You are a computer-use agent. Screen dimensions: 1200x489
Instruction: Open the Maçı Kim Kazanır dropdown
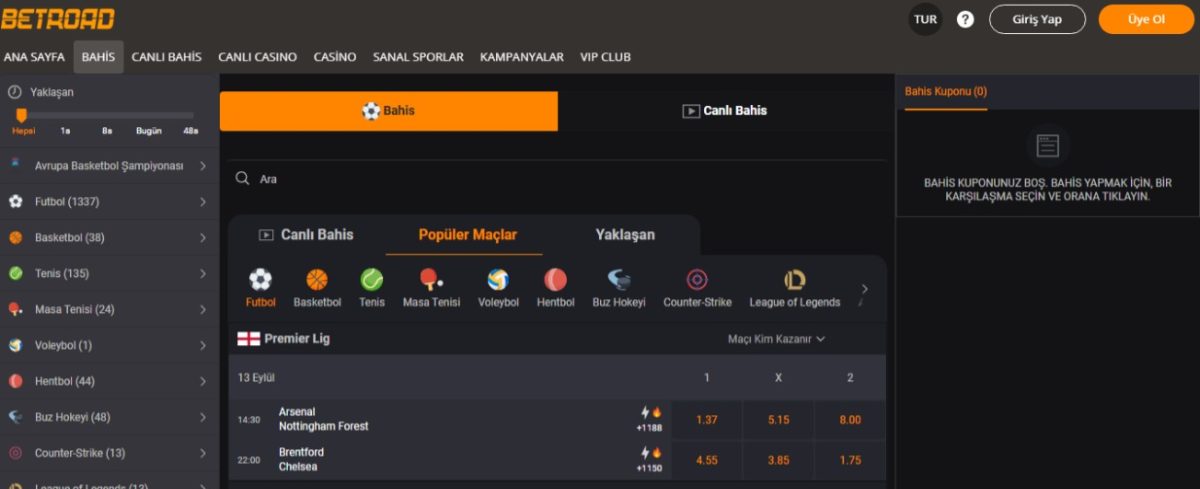(776, 339)
